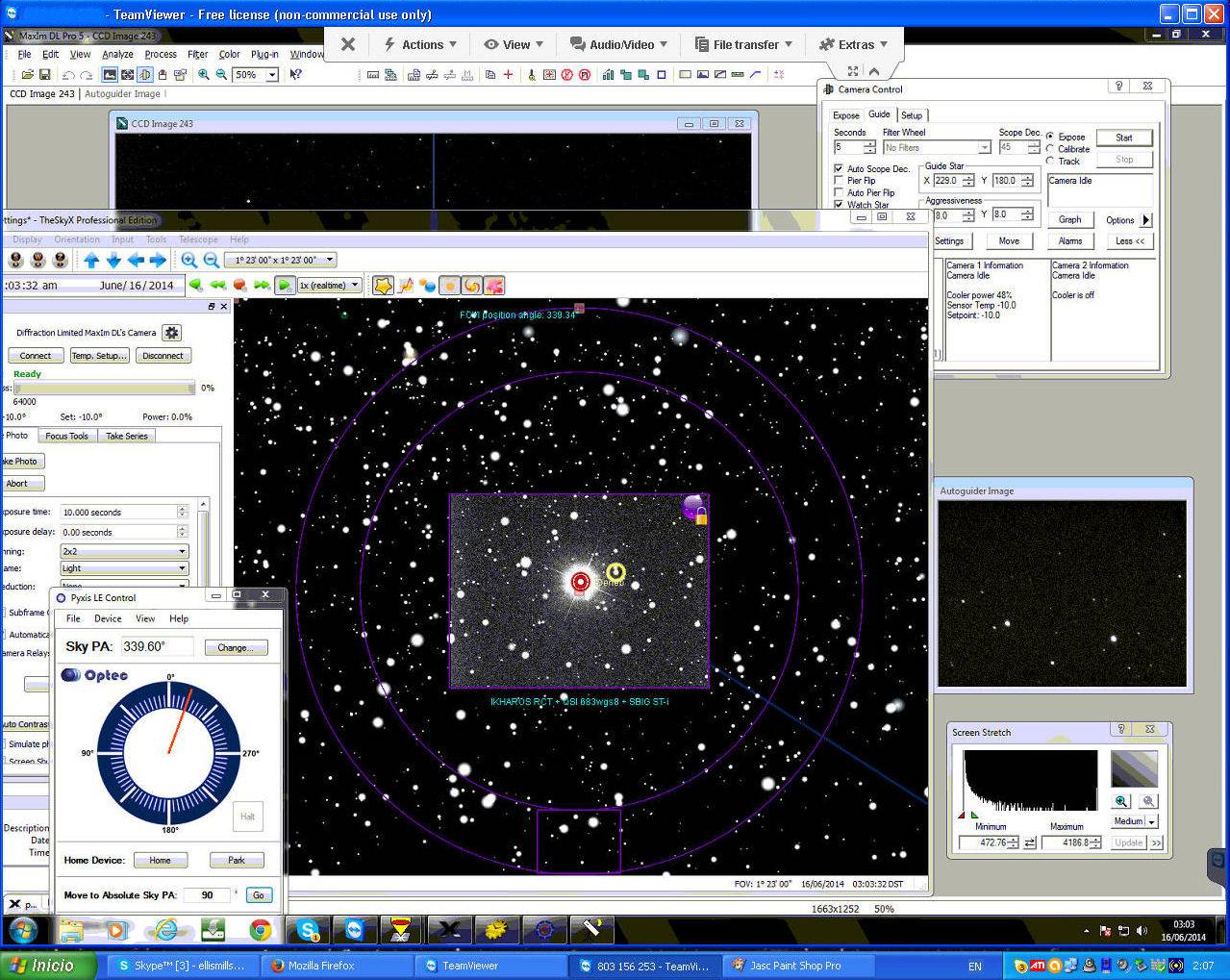Toggle the pink nebula display icon in TheSkyX

494,286
